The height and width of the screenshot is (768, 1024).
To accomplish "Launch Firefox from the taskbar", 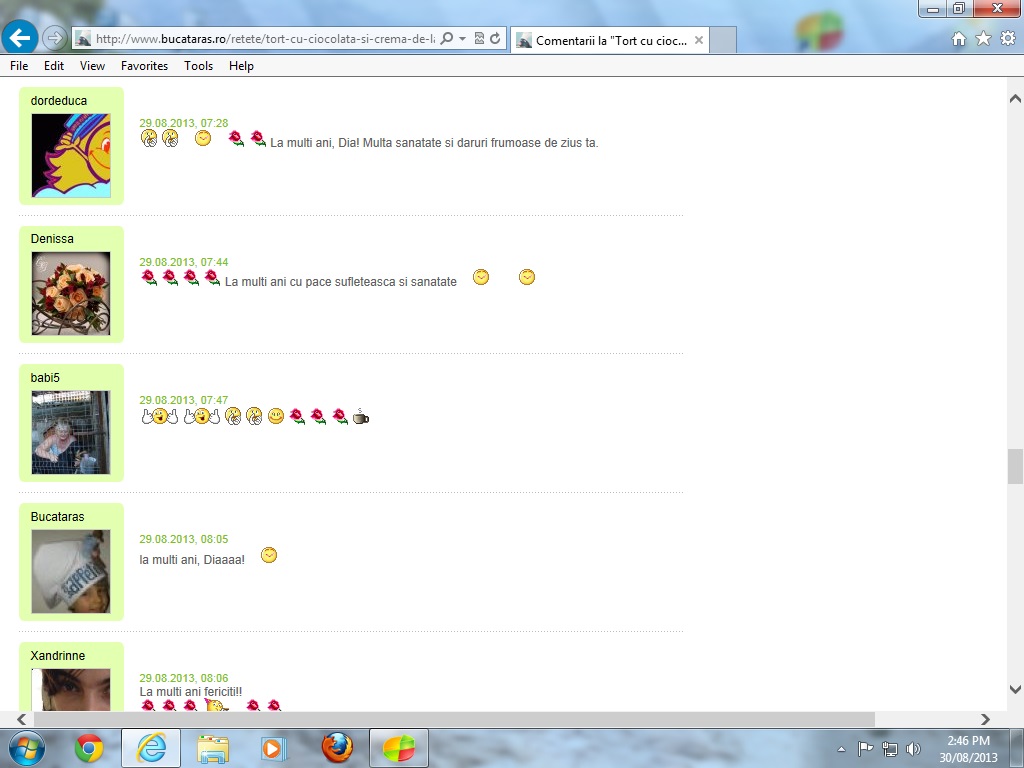I will [x=337, y=748].
